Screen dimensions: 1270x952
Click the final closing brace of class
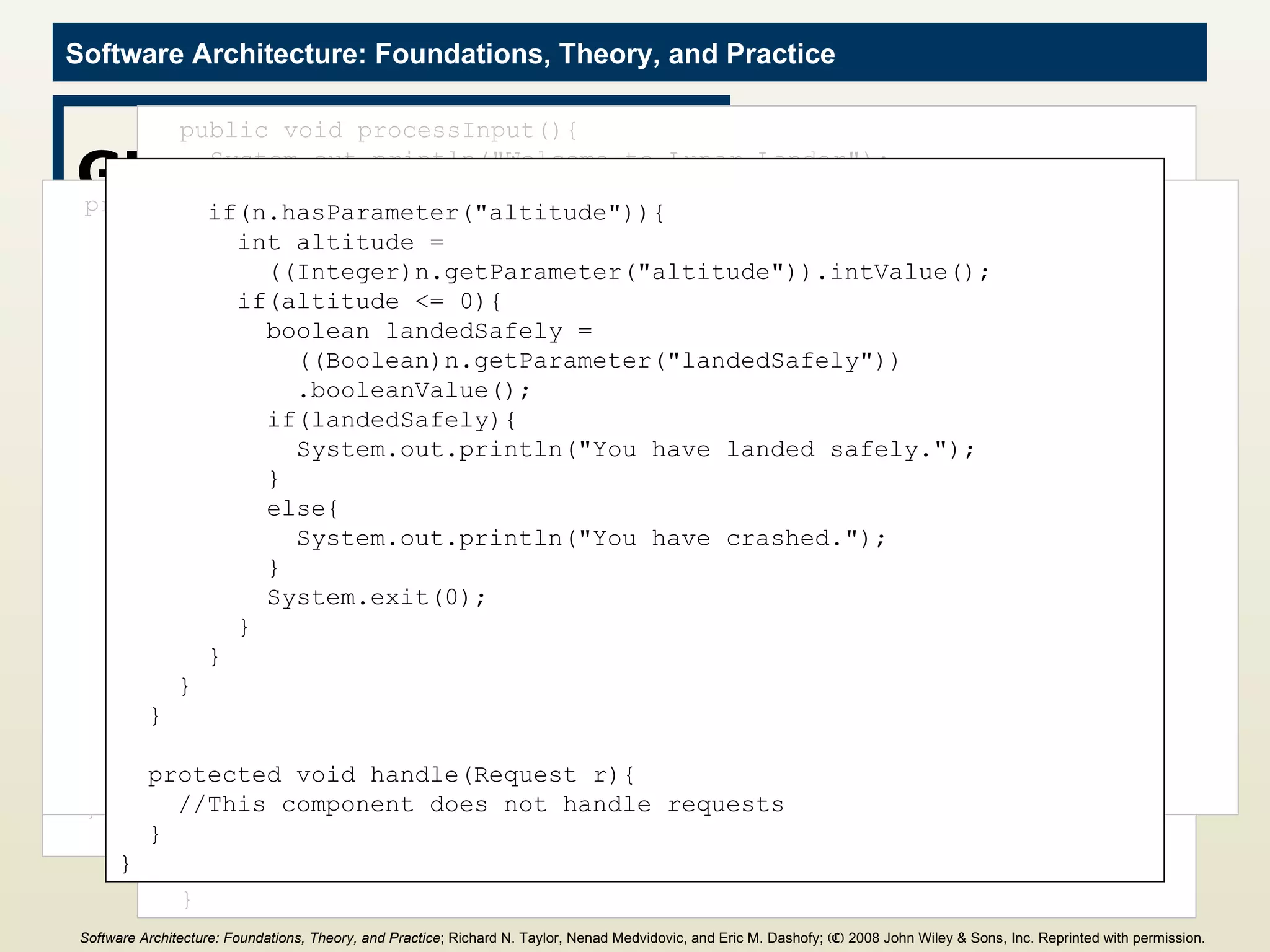click(x=126, y=863)
